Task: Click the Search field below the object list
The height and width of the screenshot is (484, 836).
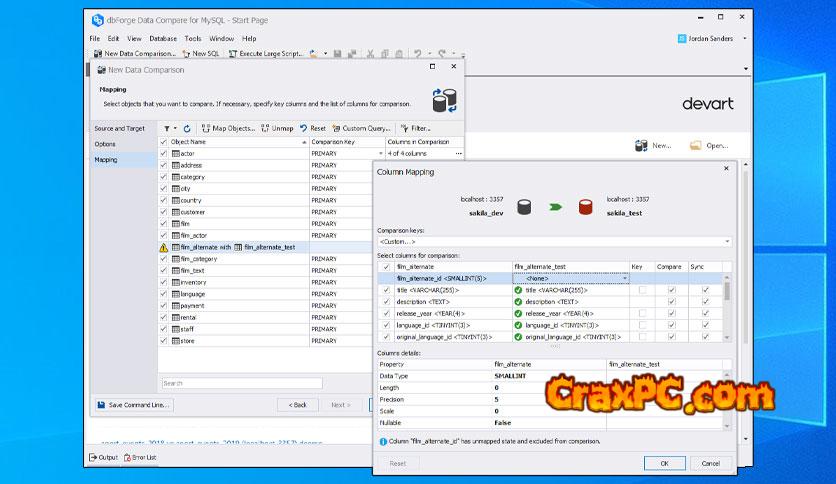Action: coord(241,383)
